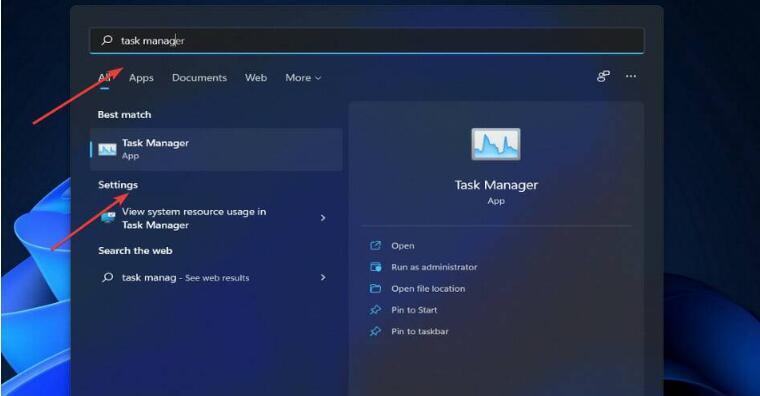Click the Pin to Start pin icon
760x396 pixels.
click(376, 310)
